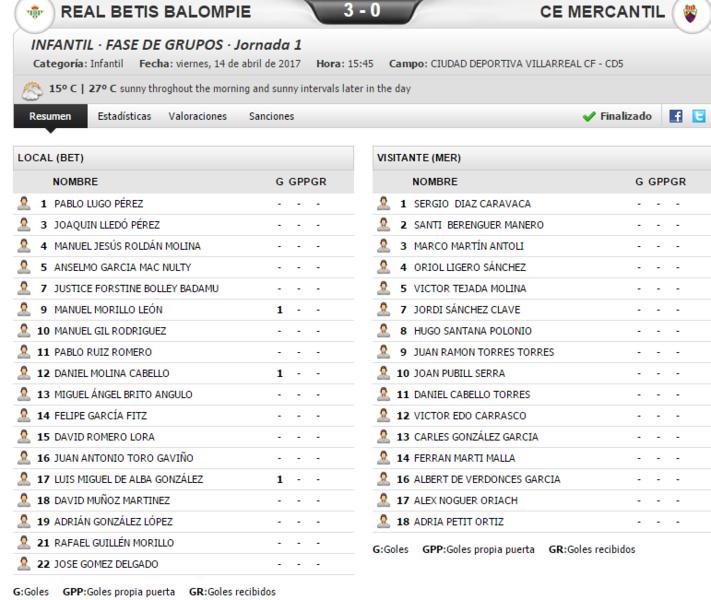Click the CE Mercantil club crest
The width and height of the screenshot is (711, 600).
pos(690,13)
